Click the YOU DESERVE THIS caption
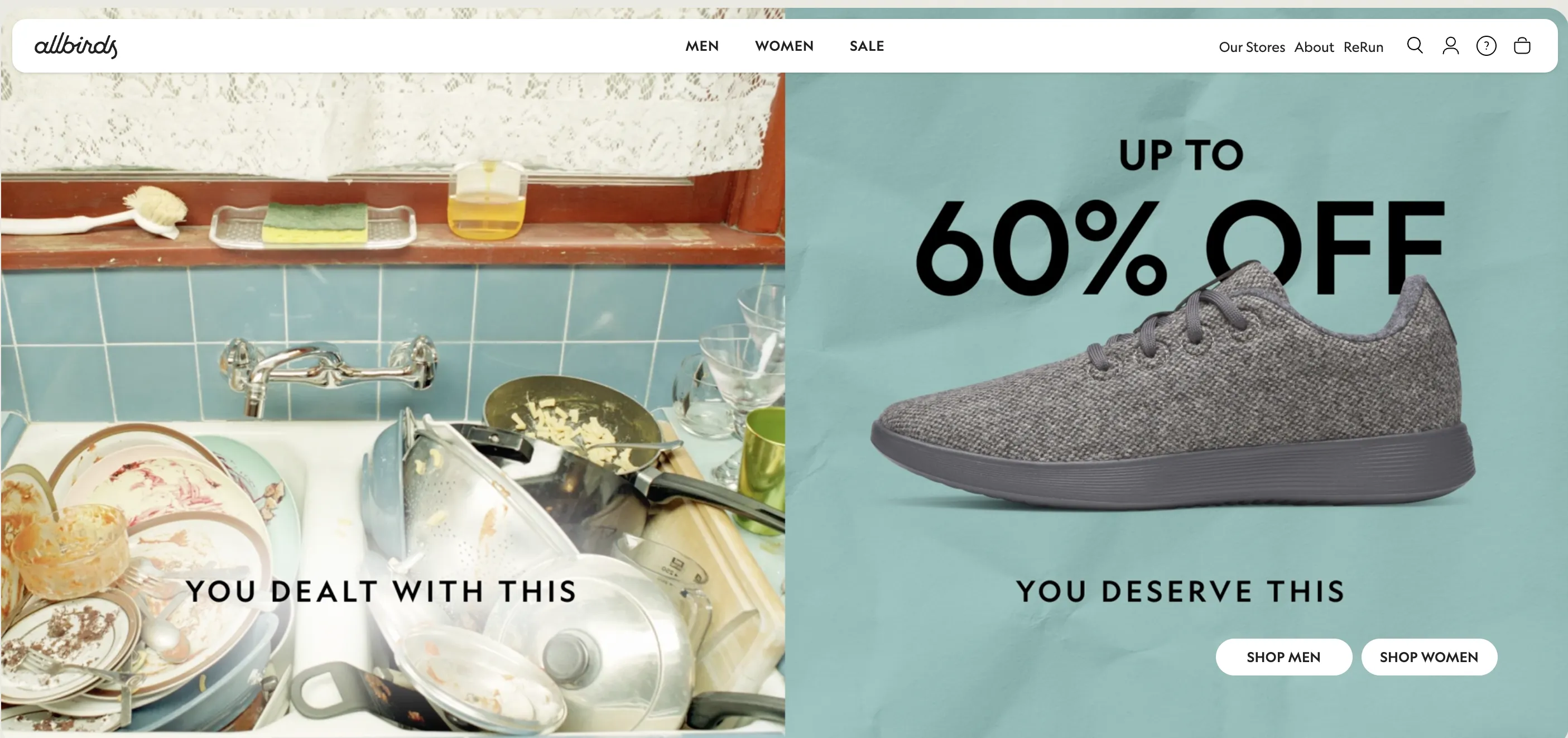The height and width of the screenshot is (738, 1568). point(1180,591)
